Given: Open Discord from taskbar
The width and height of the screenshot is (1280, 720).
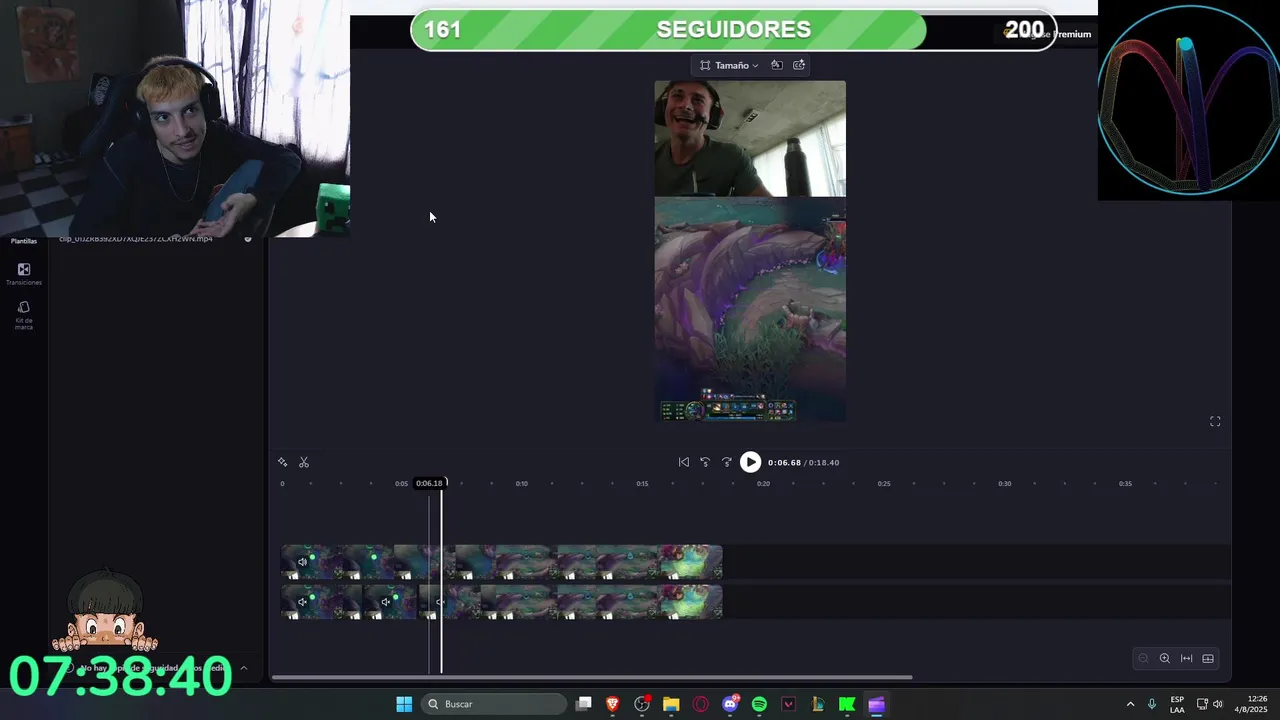Looking at the screenshot, I should pyautogui.click(x=730, y=704).
